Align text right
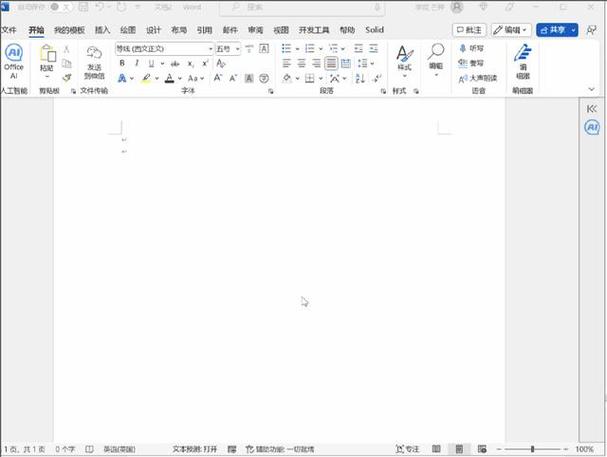The height and width of the screenshot is (457, 607). [x=316, y=63]
